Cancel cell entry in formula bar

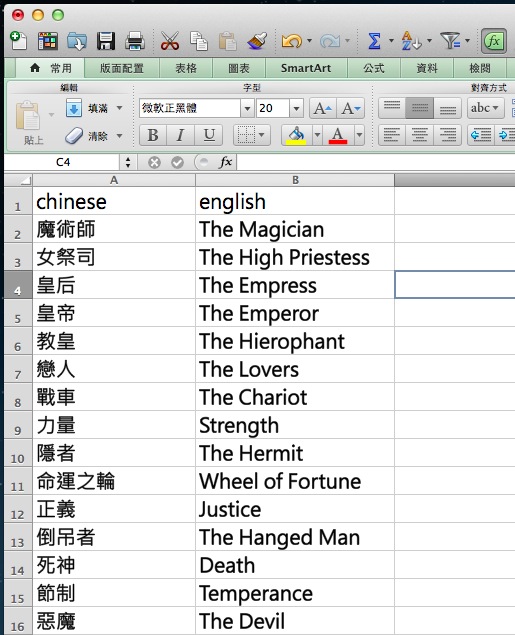[x=154, y=162]
